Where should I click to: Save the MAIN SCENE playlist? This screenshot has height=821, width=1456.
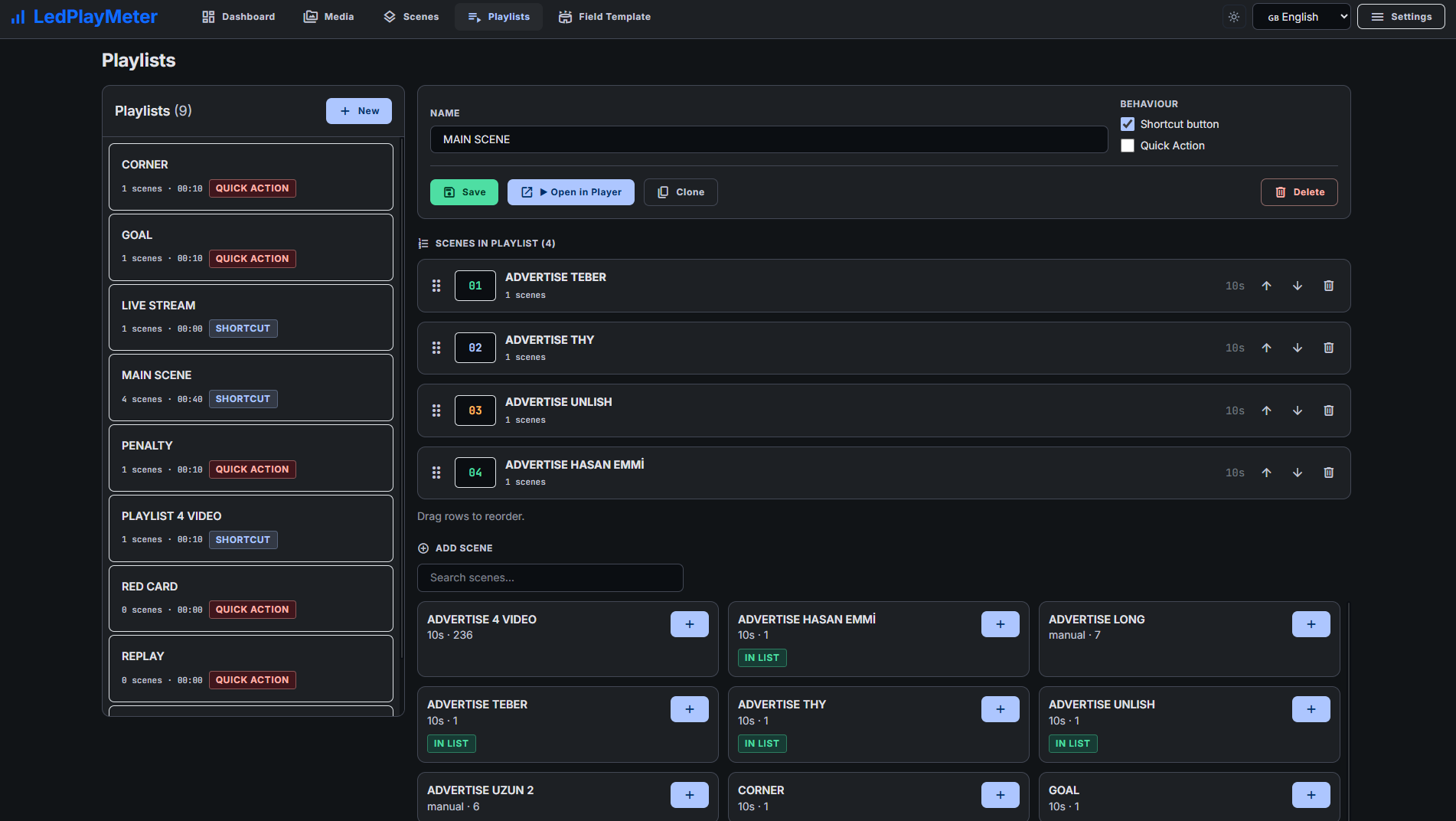click(x=464, y=192)
